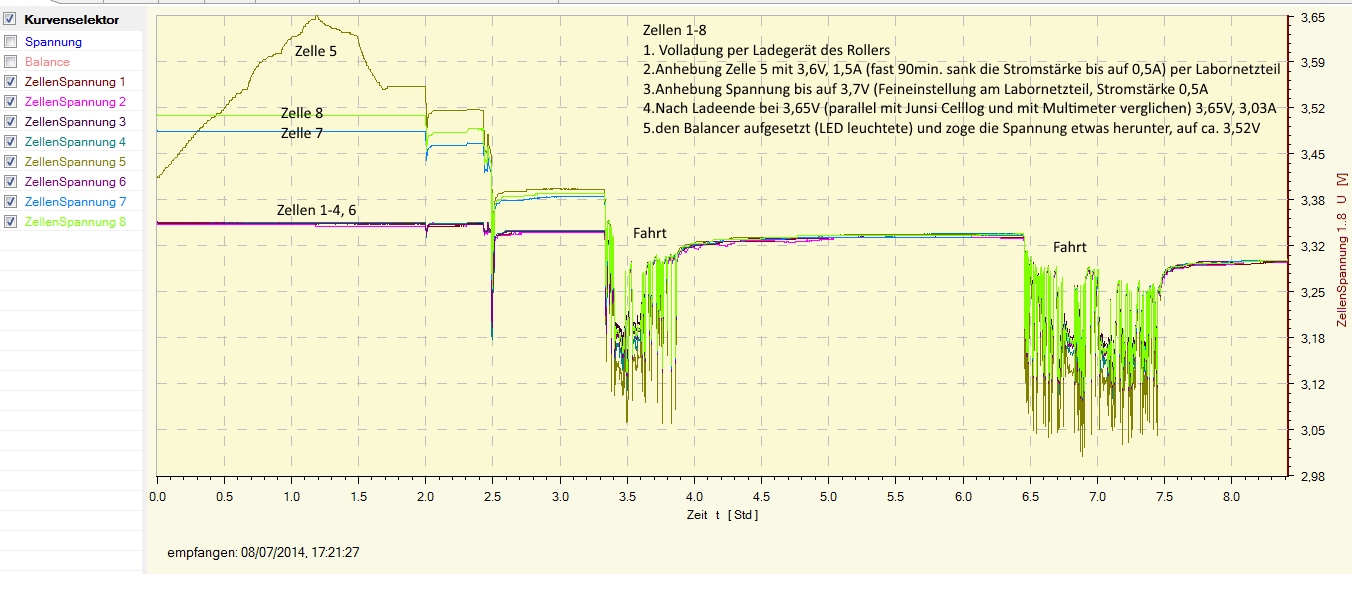This screenshot has height=600, width=1352.
Task: Select the pink 'Balance' text label
Action: pos(47,62)
